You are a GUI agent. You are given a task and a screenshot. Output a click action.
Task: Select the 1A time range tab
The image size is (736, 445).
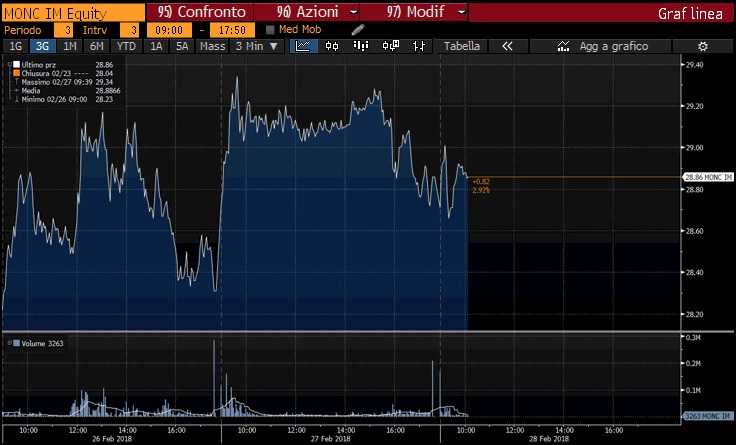pos(156,46)
